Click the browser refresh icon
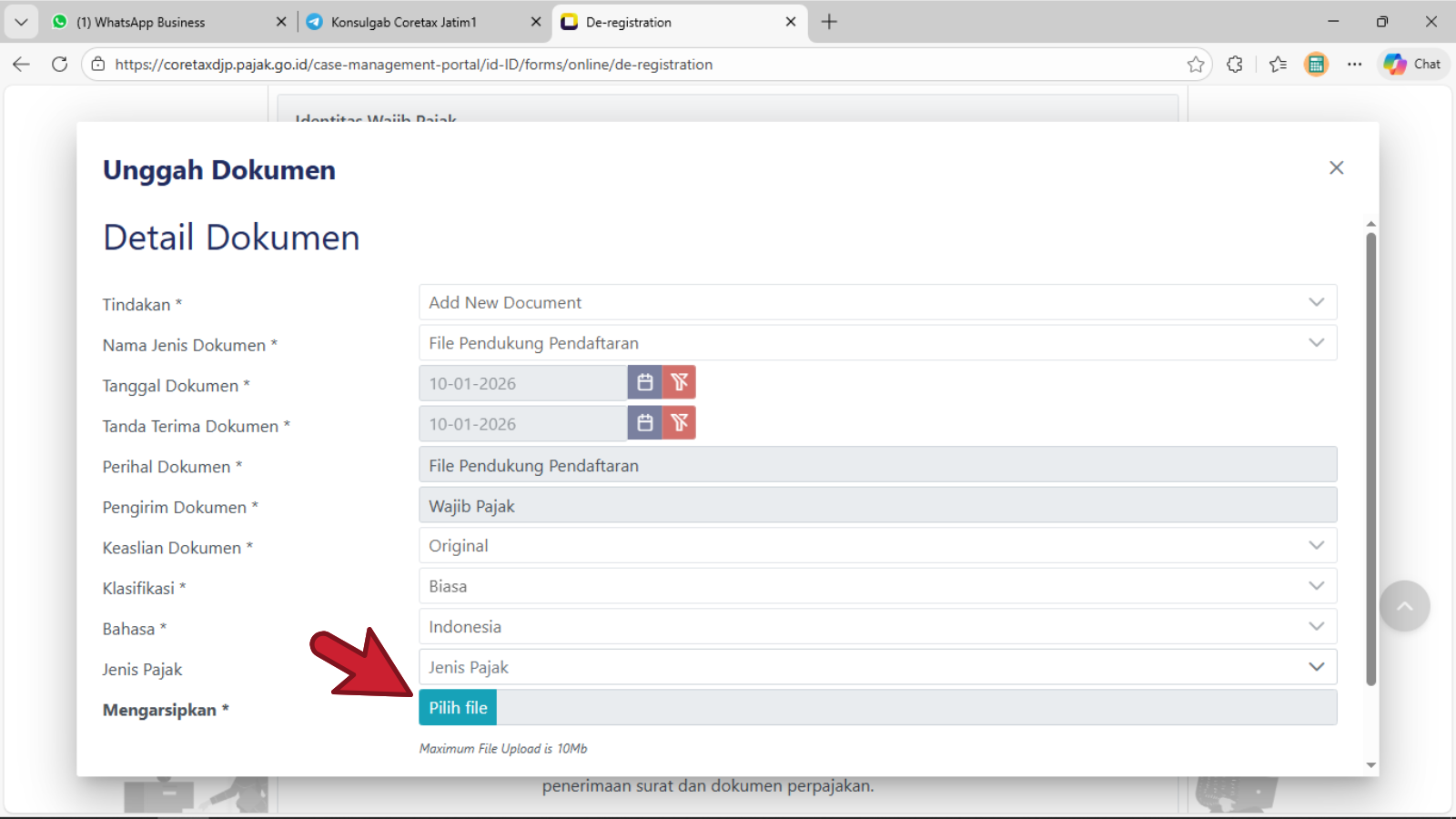Image resolution: width=1456 pixels, height=819 pixels. (x=60, y=65)
